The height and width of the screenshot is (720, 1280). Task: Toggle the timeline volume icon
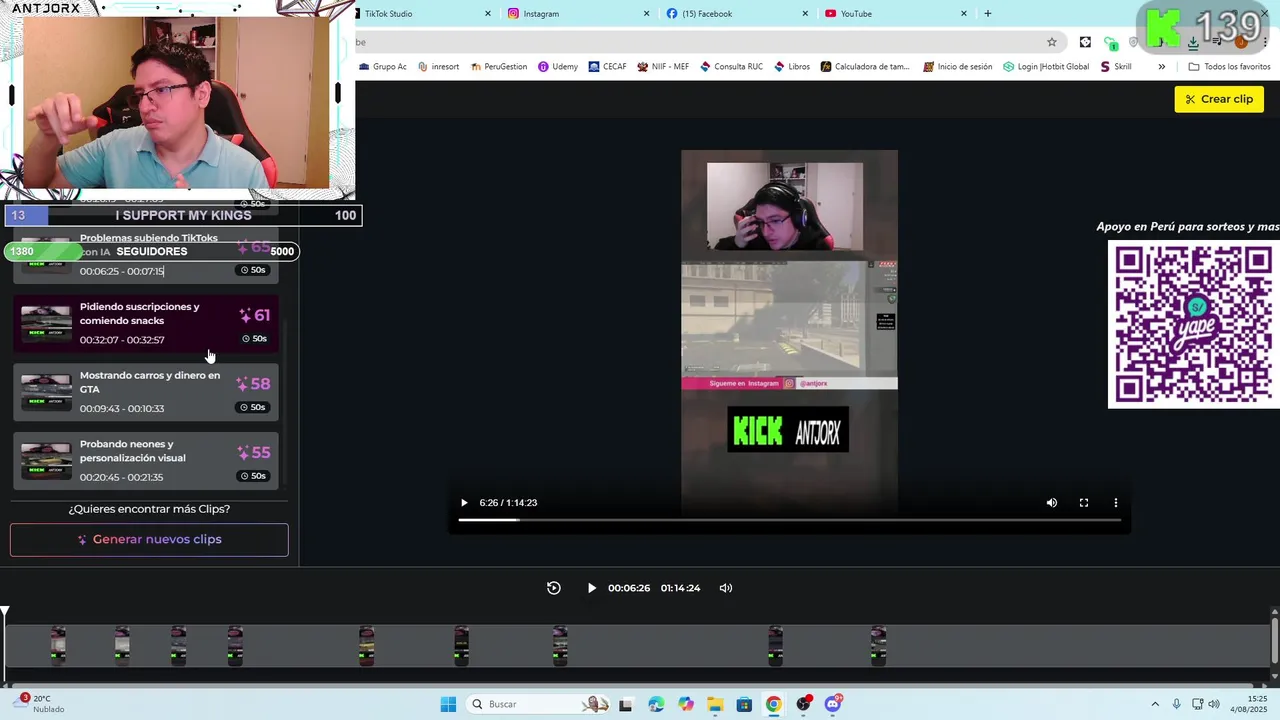point(726,588)
